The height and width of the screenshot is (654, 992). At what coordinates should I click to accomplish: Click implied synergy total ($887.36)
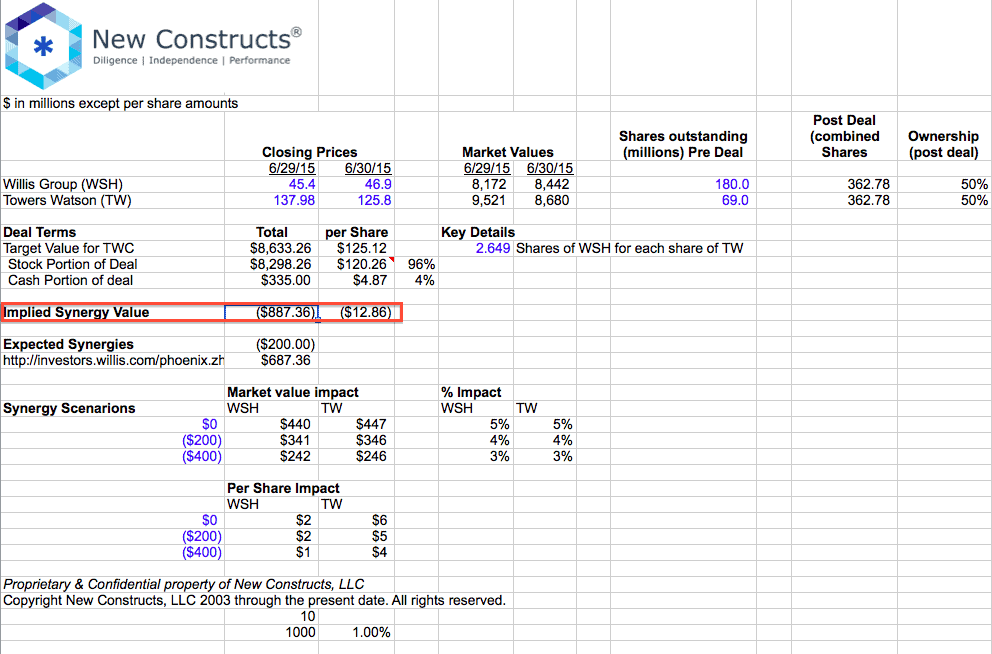285,312
